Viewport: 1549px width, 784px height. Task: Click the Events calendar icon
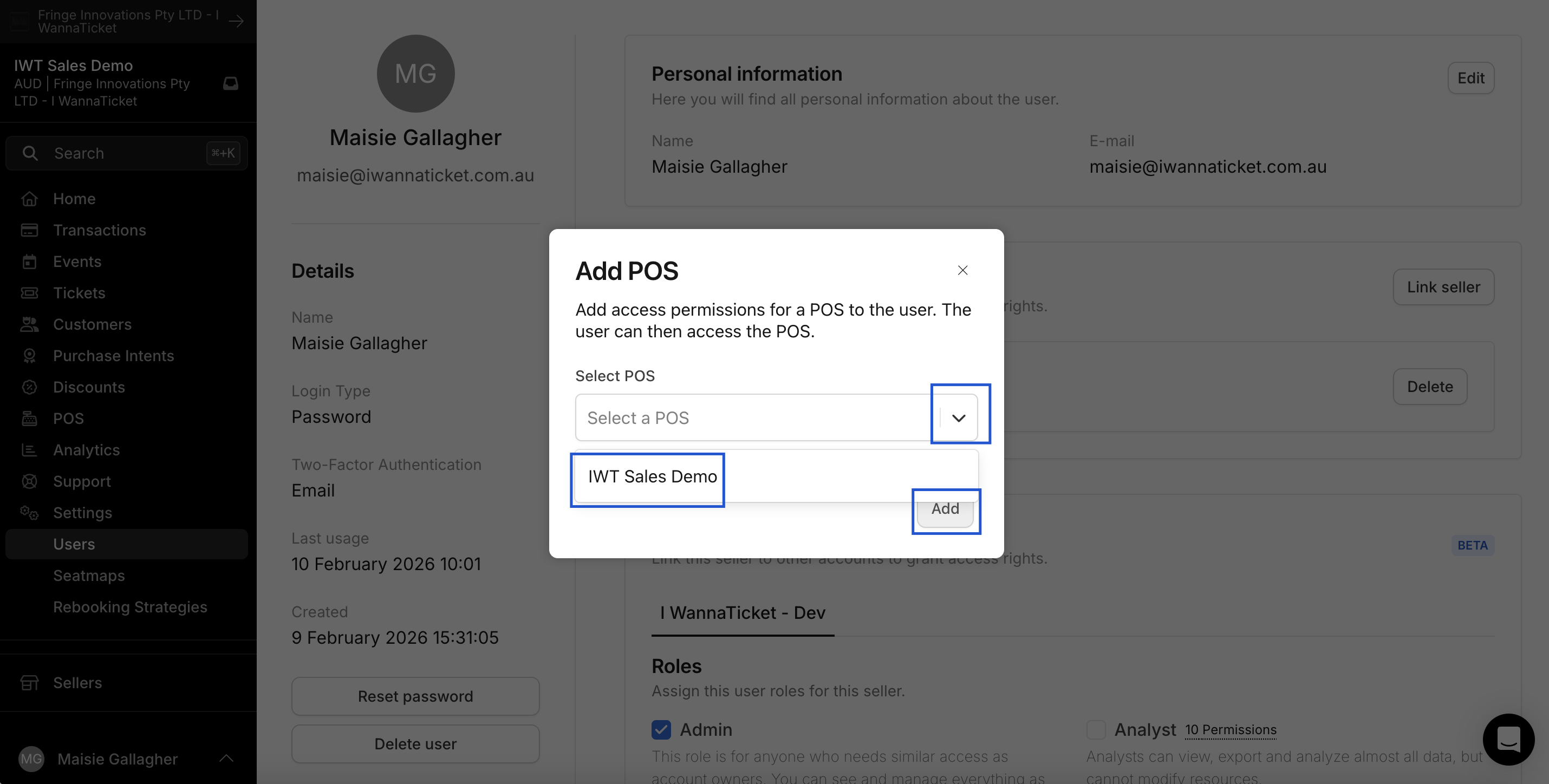tap(29, 262)
